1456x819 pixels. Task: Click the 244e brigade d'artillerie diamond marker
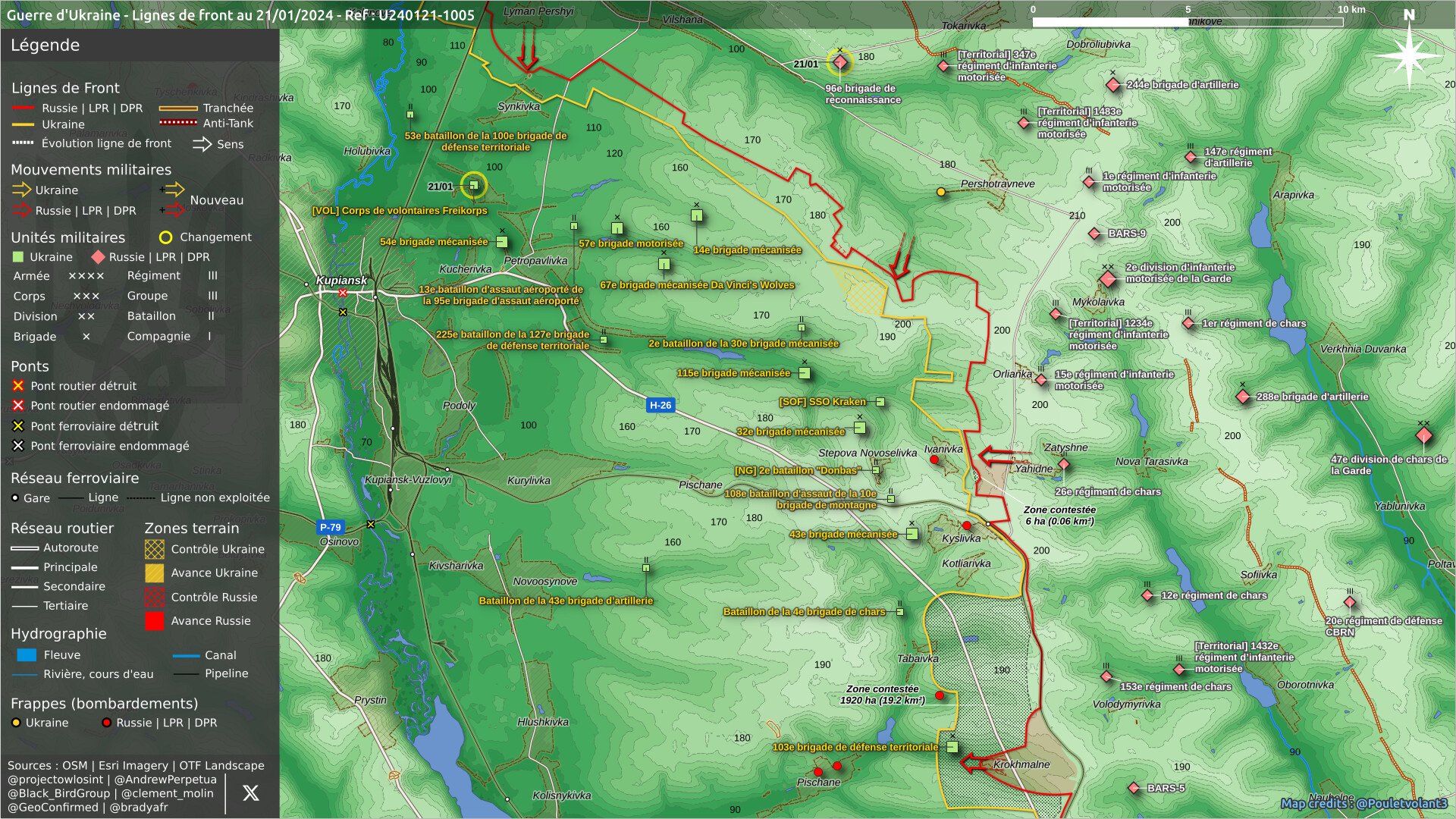1112,85
